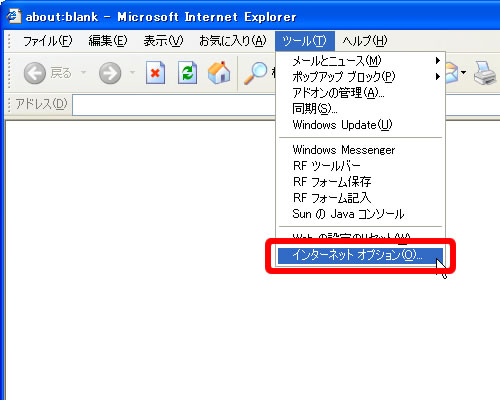Screen dimensions: 500x400
Task: Stop page loading with red X icon
Action: [x=155, y=72]
